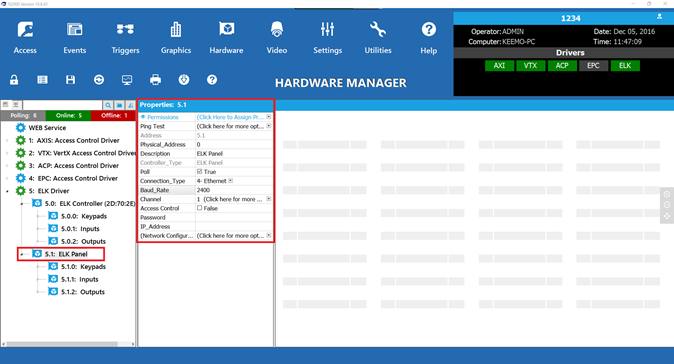Image resolution: width=674 pixels, height=364 pixels.
Task: Expand the 3: ACP driver node
Action: 7,165
